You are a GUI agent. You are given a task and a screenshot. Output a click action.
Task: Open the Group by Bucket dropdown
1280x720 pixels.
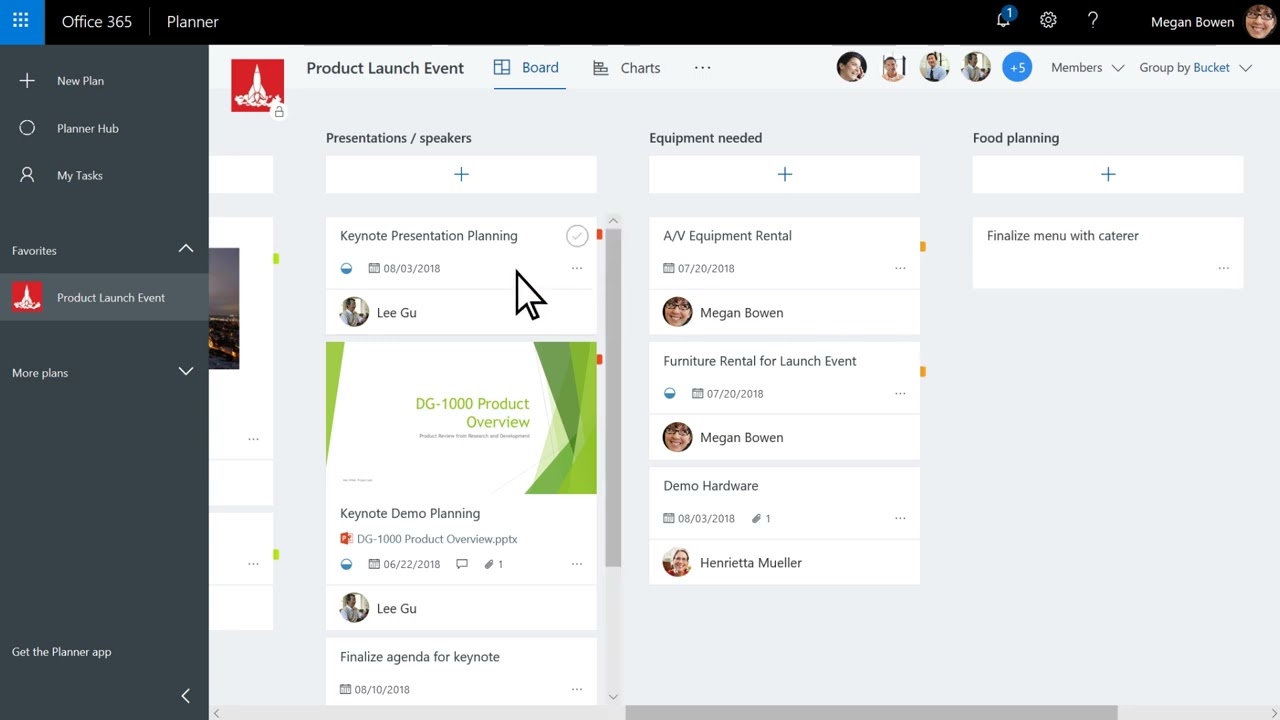coord(1195,68)
